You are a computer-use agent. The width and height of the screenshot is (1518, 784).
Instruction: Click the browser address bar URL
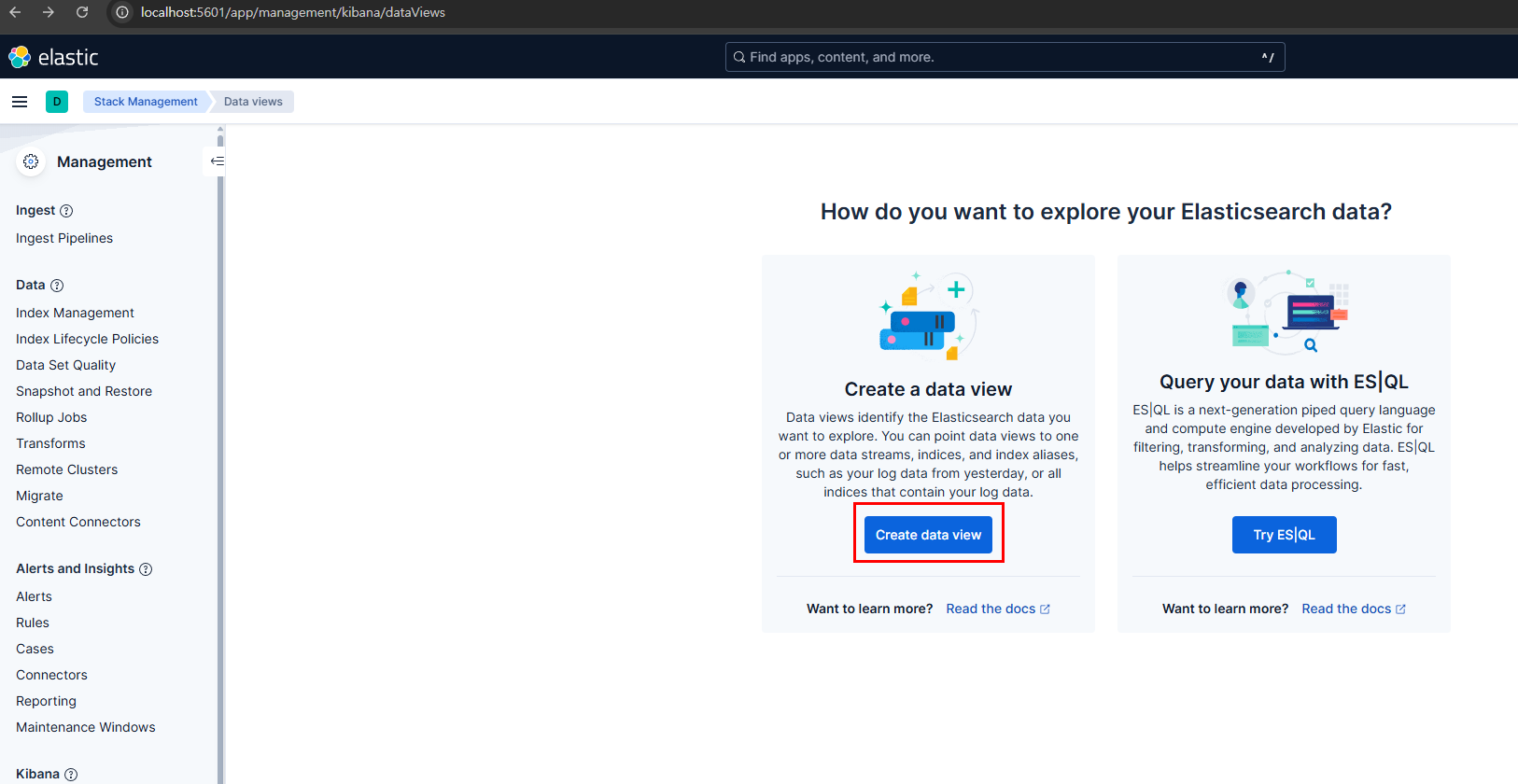(293, 12)
